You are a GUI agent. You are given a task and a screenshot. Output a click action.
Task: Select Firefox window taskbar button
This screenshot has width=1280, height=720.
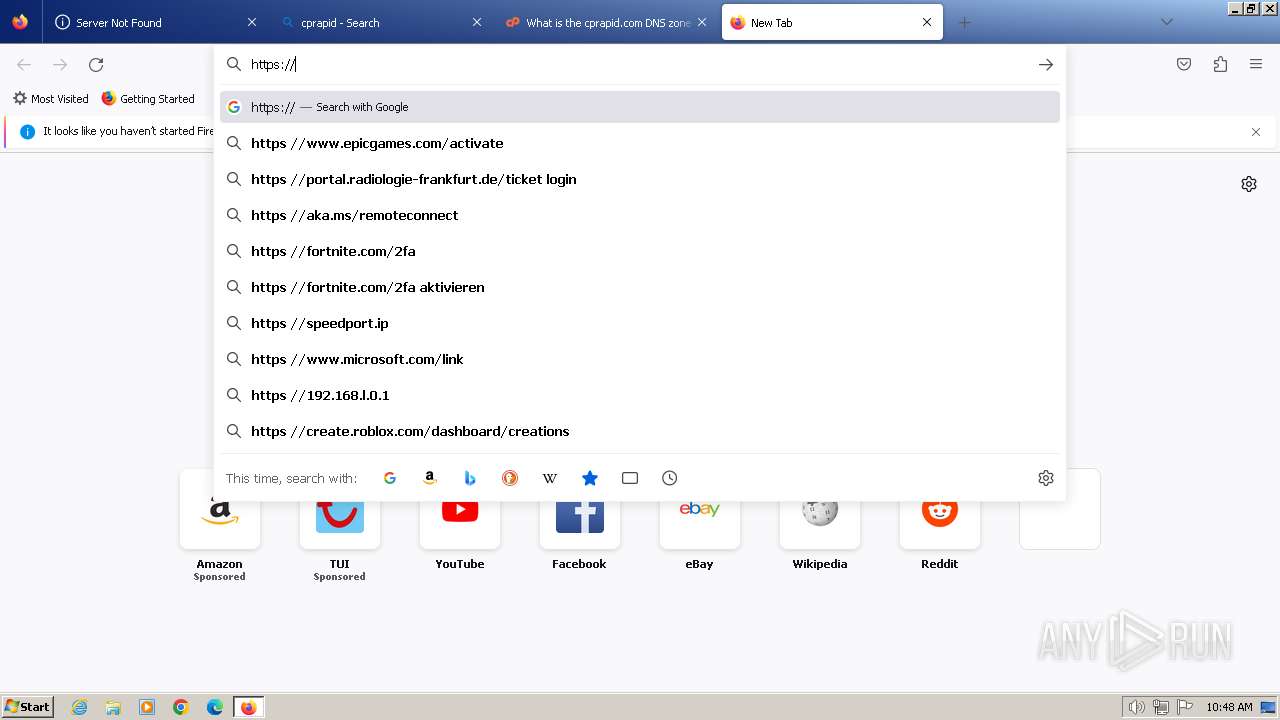(248, 707)
